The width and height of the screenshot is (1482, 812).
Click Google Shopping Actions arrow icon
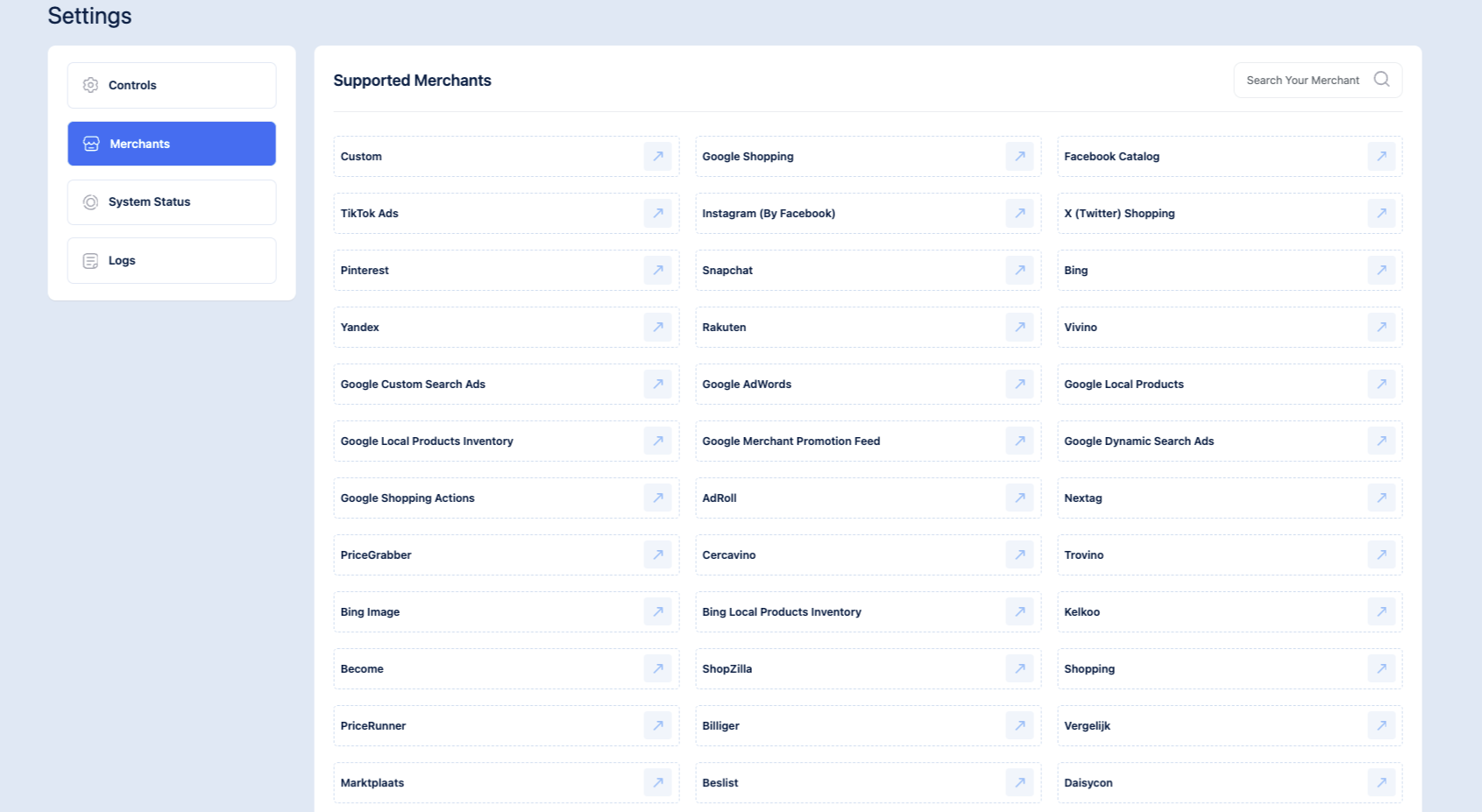point(657,498)
